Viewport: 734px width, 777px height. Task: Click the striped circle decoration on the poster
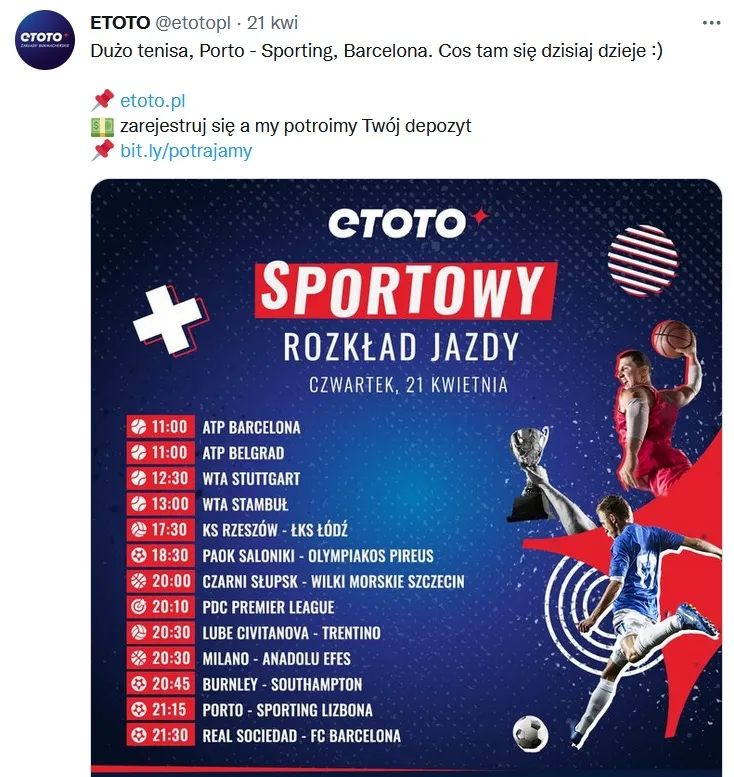point(643,260)
